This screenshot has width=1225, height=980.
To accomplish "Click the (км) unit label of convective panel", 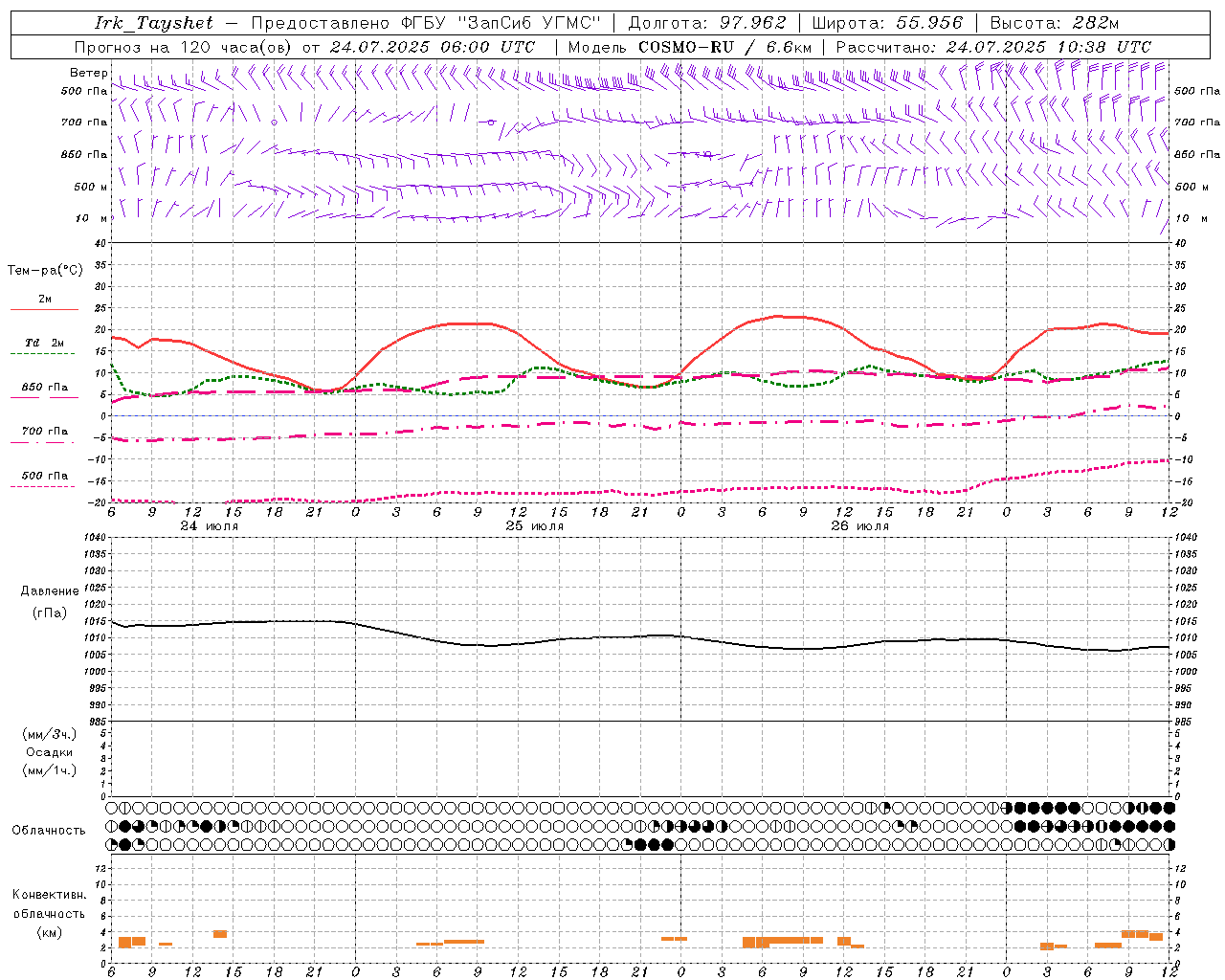I will tap(50, 932).
